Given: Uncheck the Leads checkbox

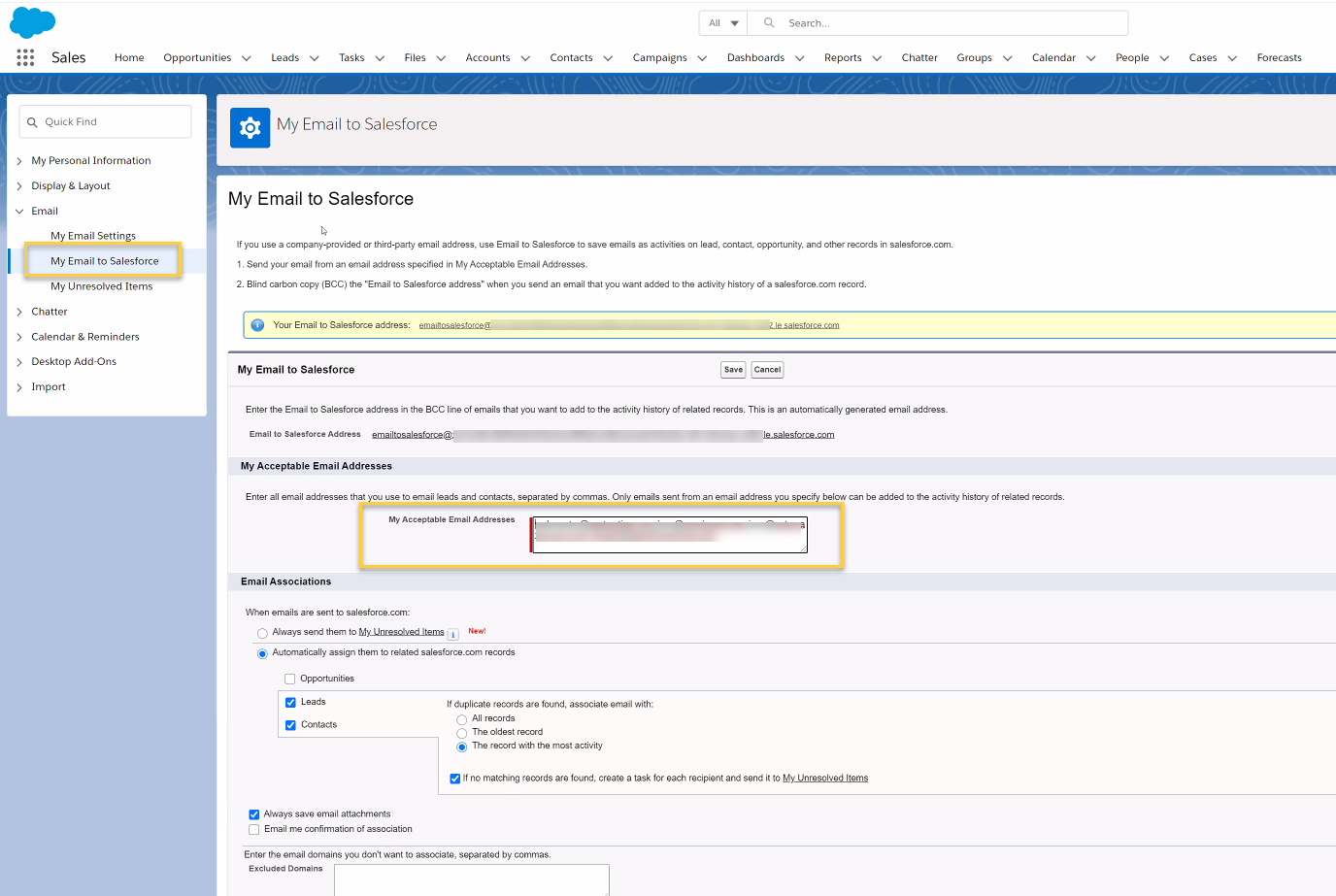Looking at the screenshot, I should point(290,702).
